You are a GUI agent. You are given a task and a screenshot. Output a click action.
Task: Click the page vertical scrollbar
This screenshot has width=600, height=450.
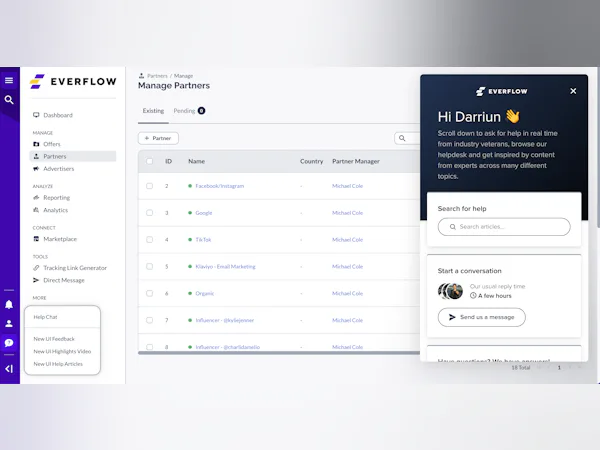click(598, 147)
